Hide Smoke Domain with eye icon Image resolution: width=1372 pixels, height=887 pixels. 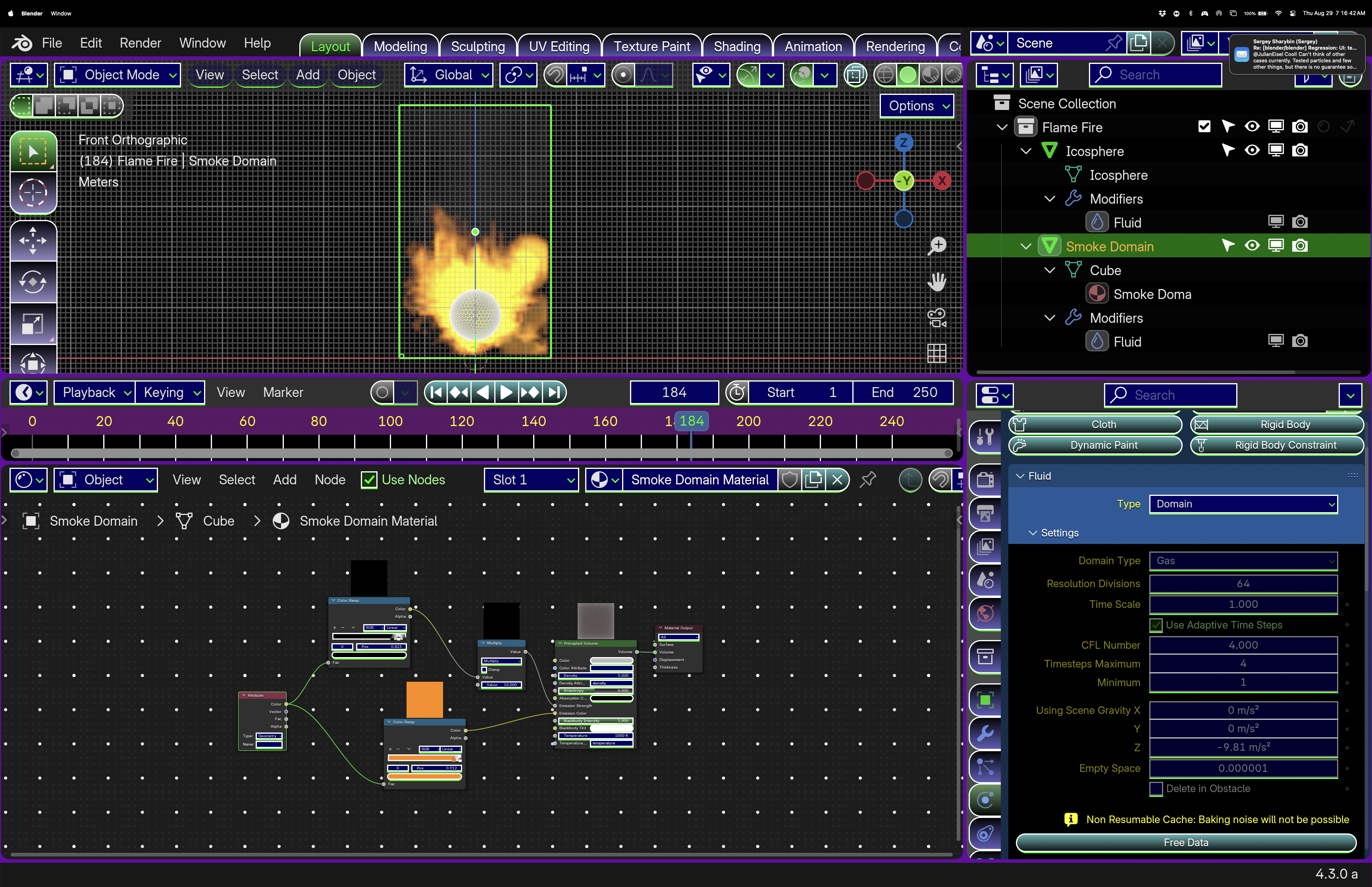1252,246
